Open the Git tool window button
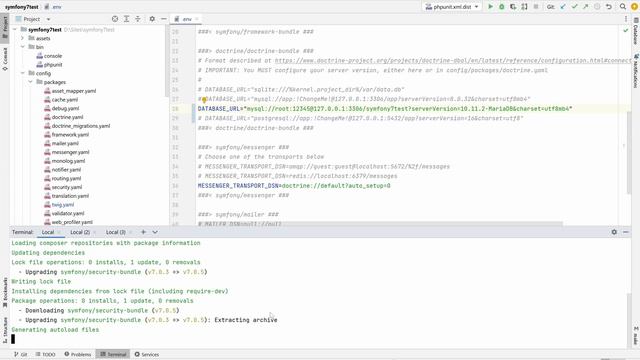The width and height of the screenshot is (640, 360). (20, 354)
